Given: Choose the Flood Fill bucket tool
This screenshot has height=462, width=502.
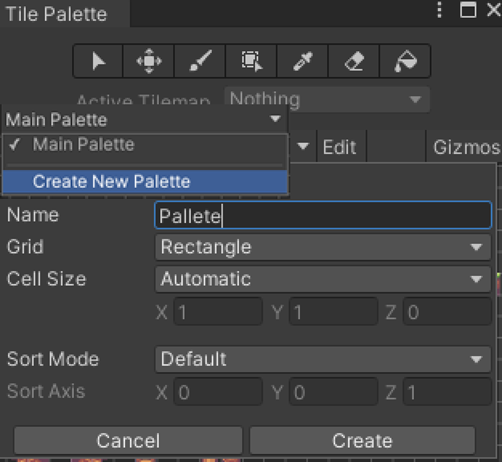Looking at the screenshot, I should (405, 61).
